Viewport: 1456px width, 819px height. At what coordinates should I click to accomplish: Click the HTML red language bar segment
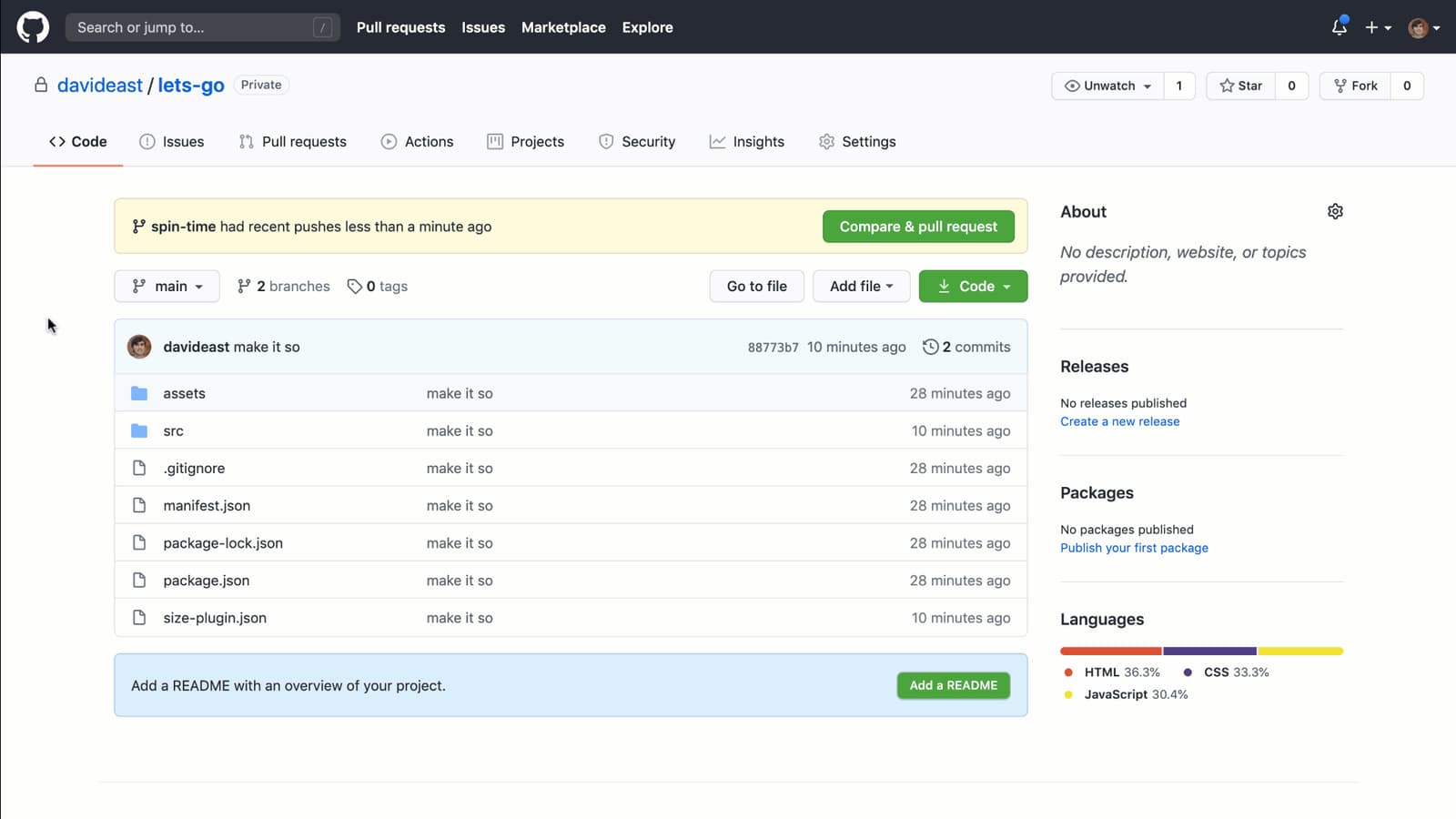[1111, 651]
